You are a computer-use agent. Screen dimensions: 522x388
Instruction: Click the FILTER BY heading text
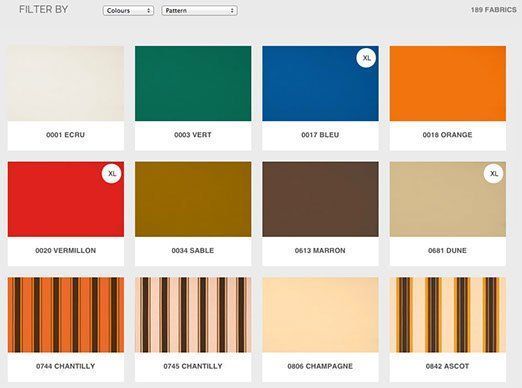(x=44, y=9)
